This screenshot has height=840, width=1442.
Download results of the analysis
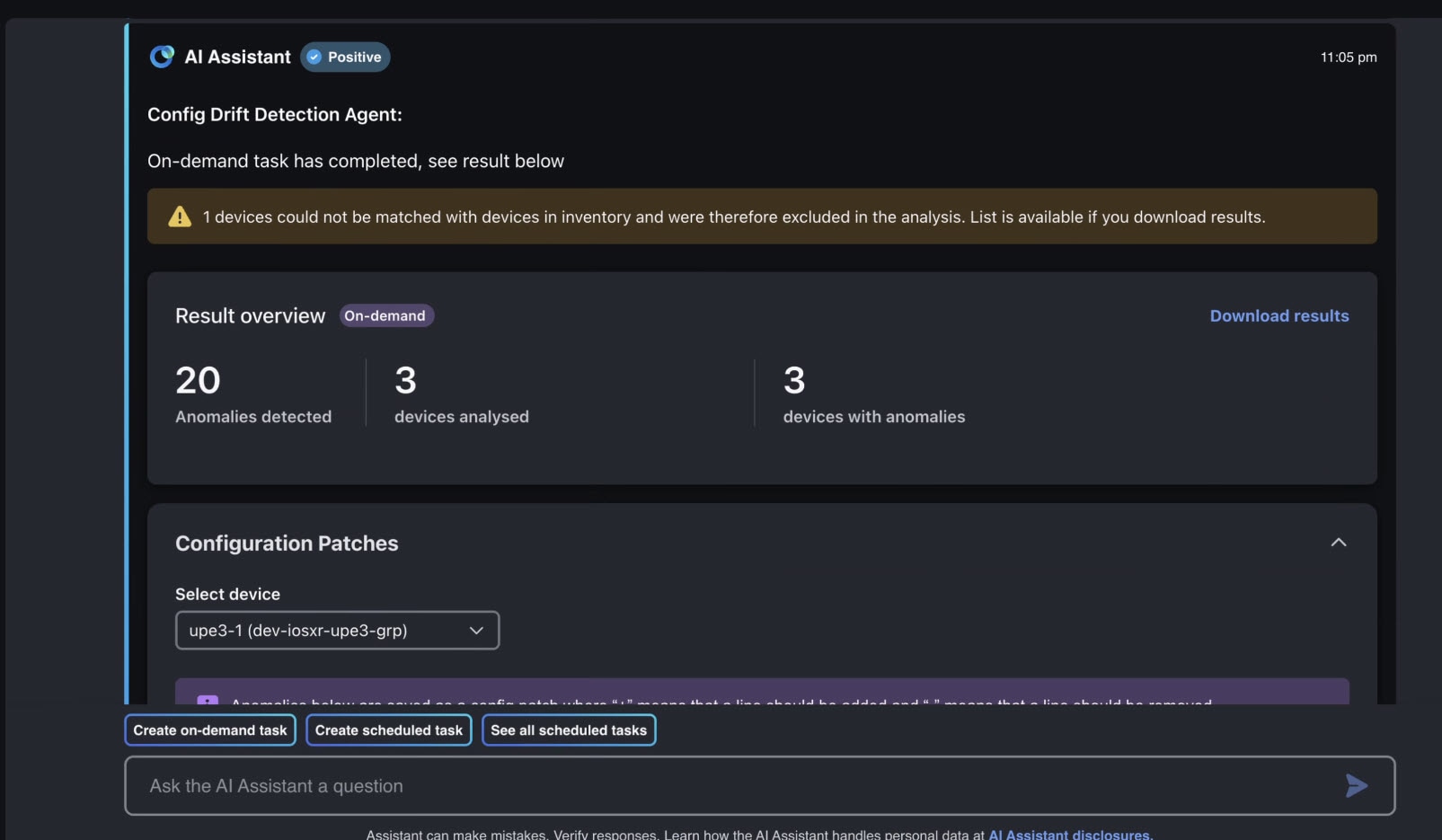(x=1279, y=315)
